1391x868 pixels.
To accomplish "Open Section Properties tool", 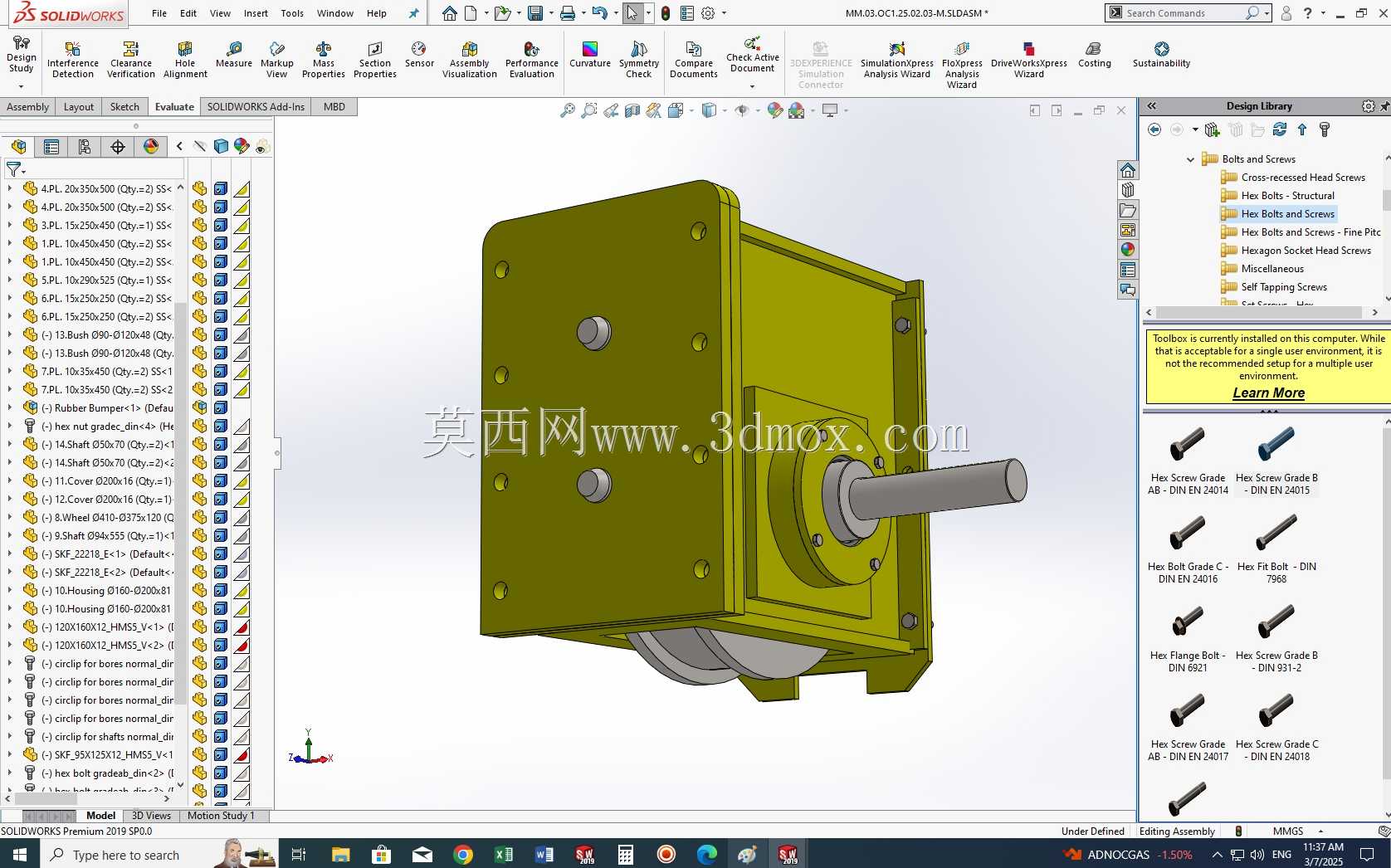I will [x=375, y=60].
